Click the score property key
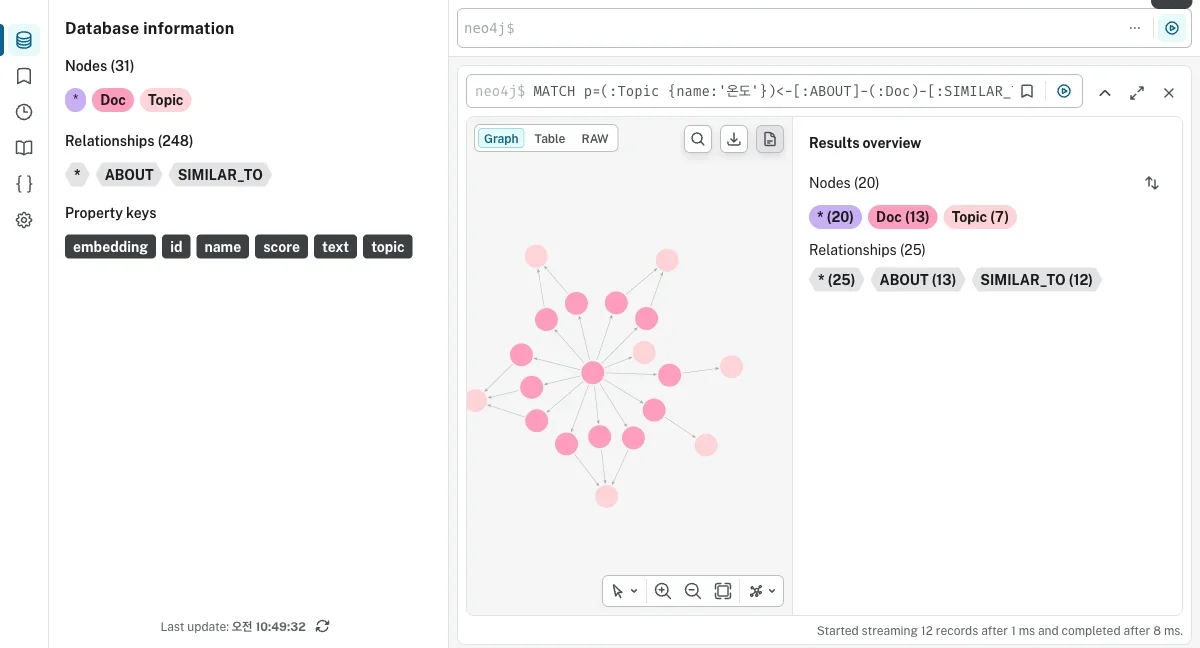This screenshot has height=648, width=1200. (282, 247)
